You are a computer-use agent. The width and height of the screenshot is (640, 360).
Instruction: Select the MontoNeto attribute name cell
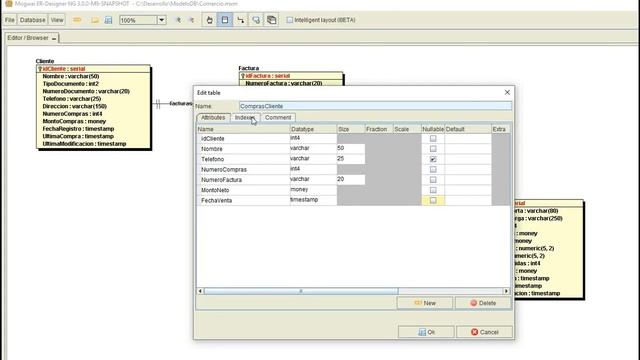pos(243,190)
